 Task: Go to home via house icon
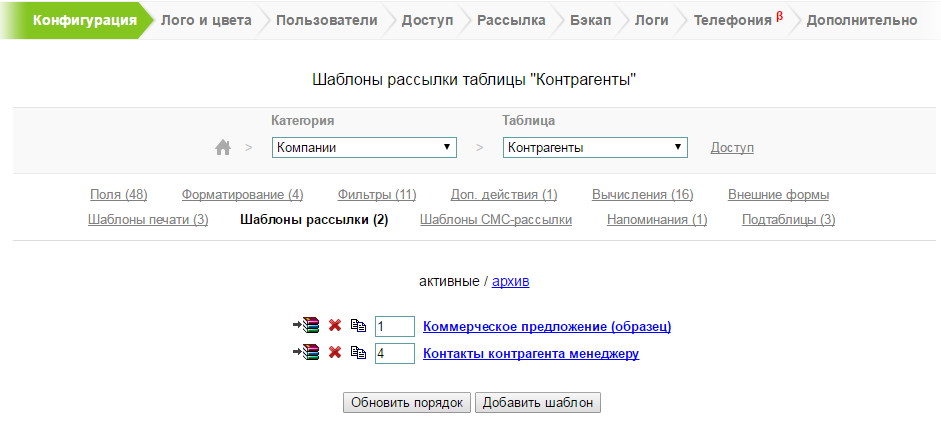[223, 148]
